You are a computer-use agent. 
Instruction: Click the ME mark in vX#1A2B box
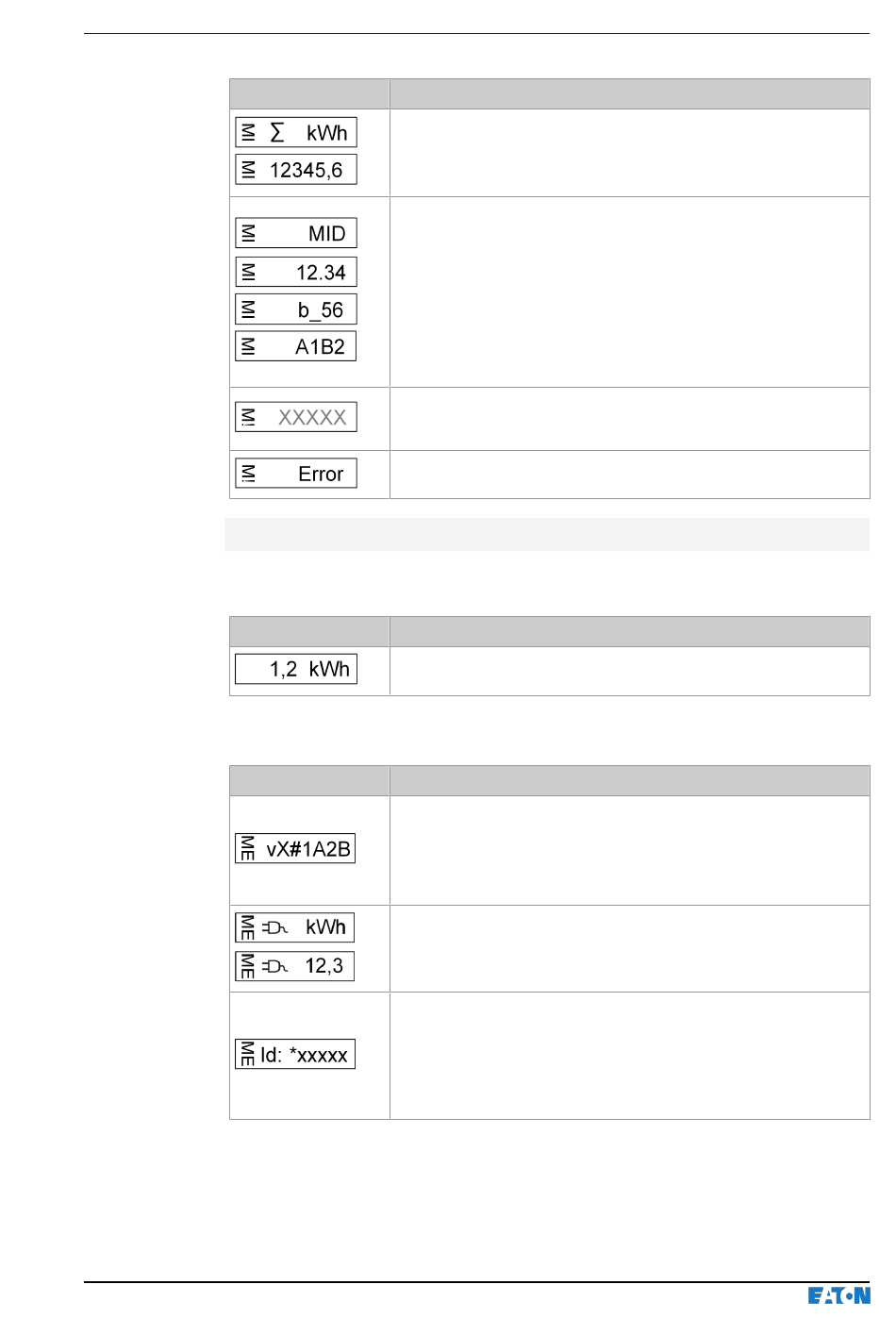247,848
